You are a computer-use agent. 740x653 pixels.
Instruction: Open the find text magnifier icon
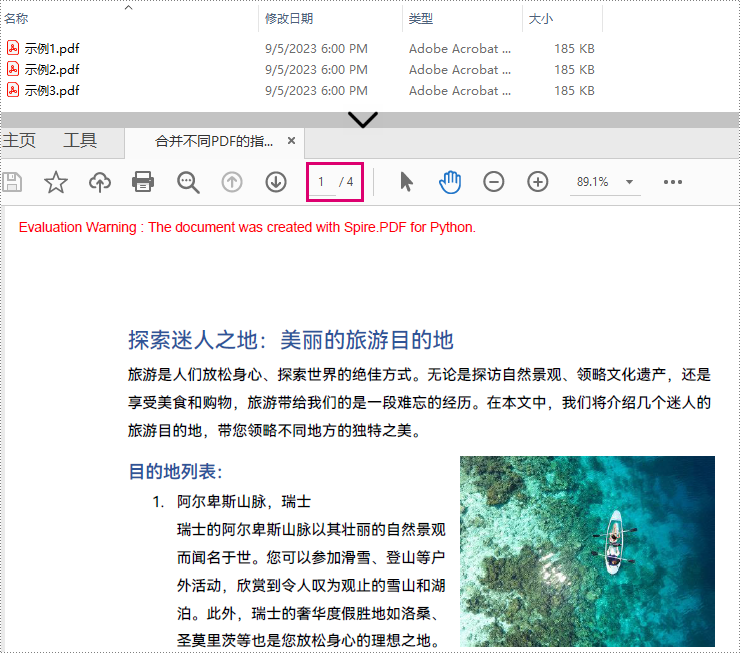tap(188, 182)
